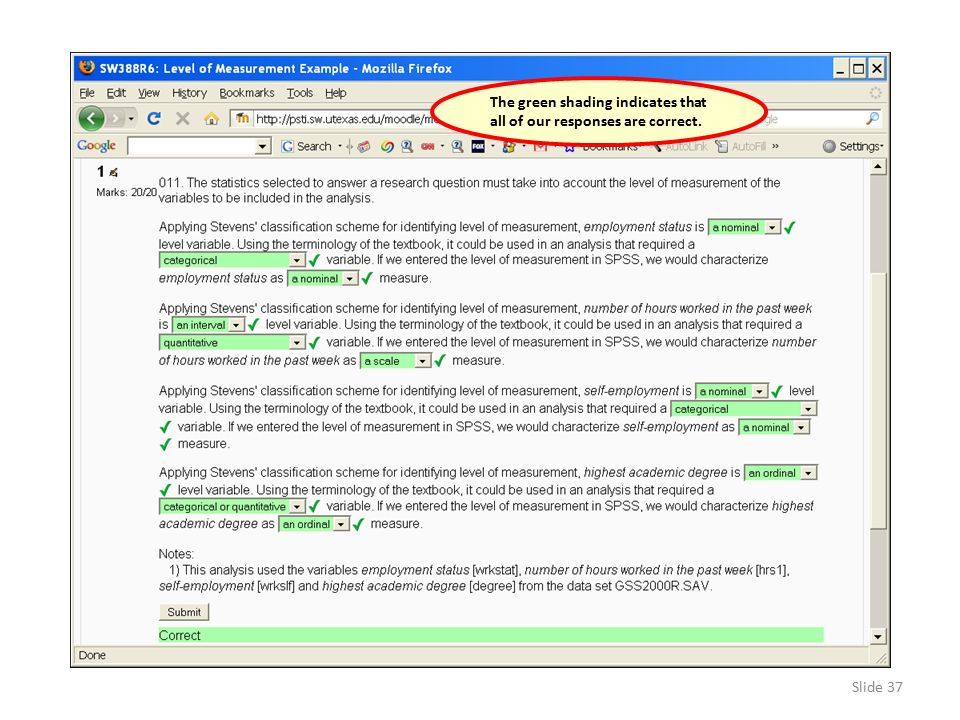
Task: Click the scrollbar up arrow
Action: tap(878, 167)
